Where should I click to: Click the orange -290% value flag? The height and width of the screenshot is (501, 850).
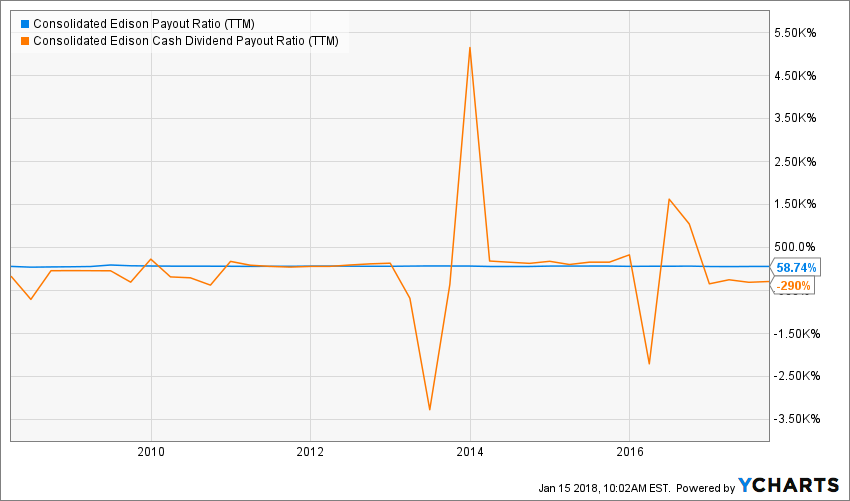[793, 286]
